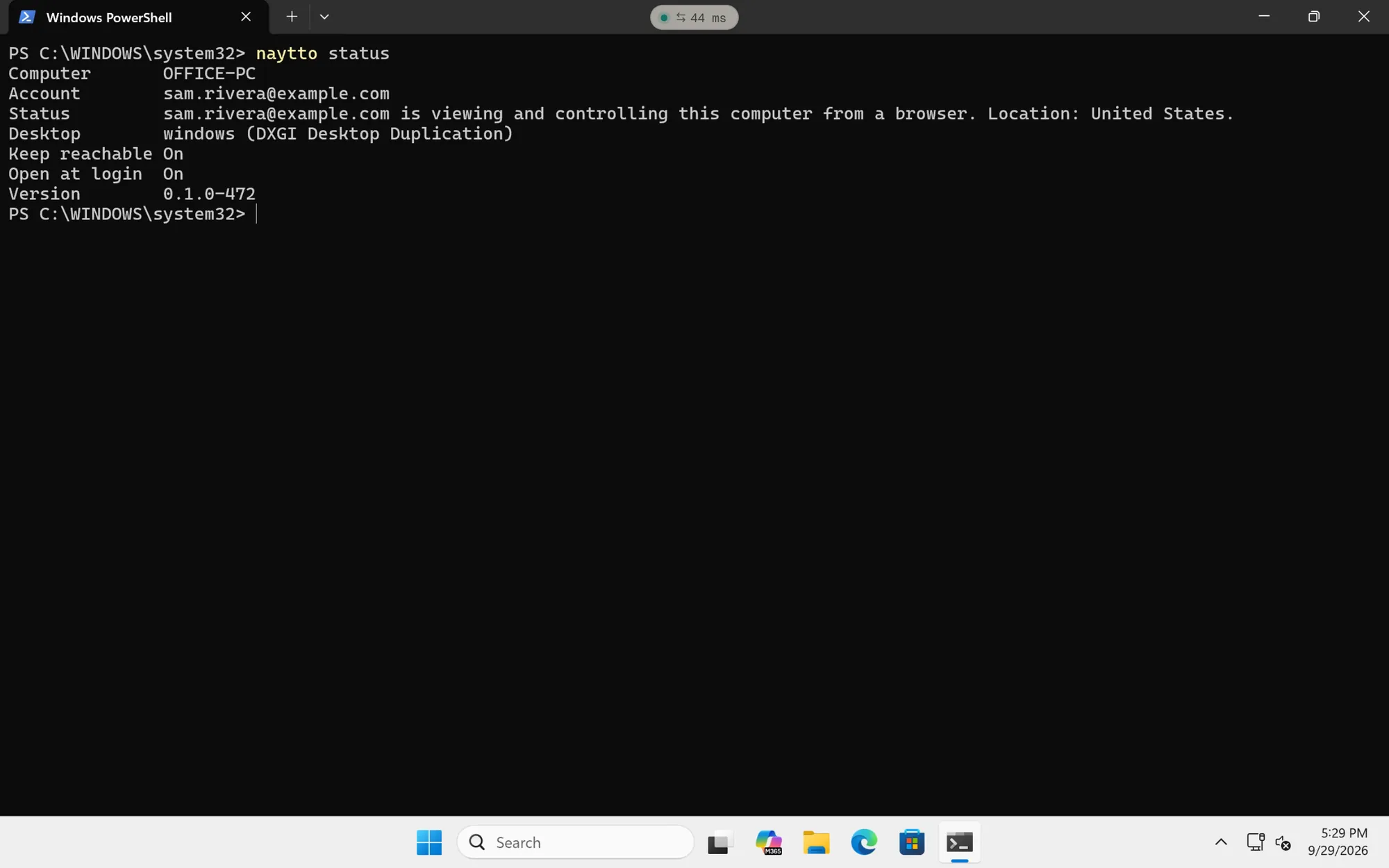
Task: Click the PowerShell icon in tab
Action: tap(27, 17)
